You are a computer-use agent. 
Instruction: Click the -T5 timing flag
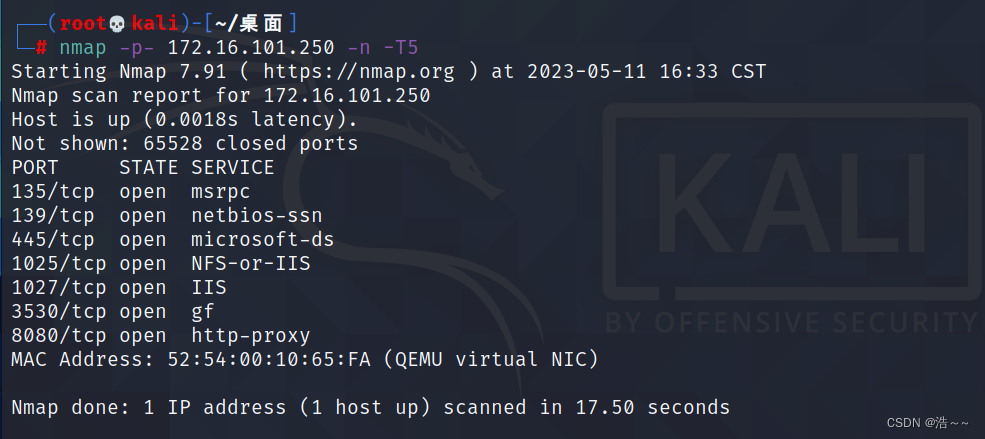[400, 48]
